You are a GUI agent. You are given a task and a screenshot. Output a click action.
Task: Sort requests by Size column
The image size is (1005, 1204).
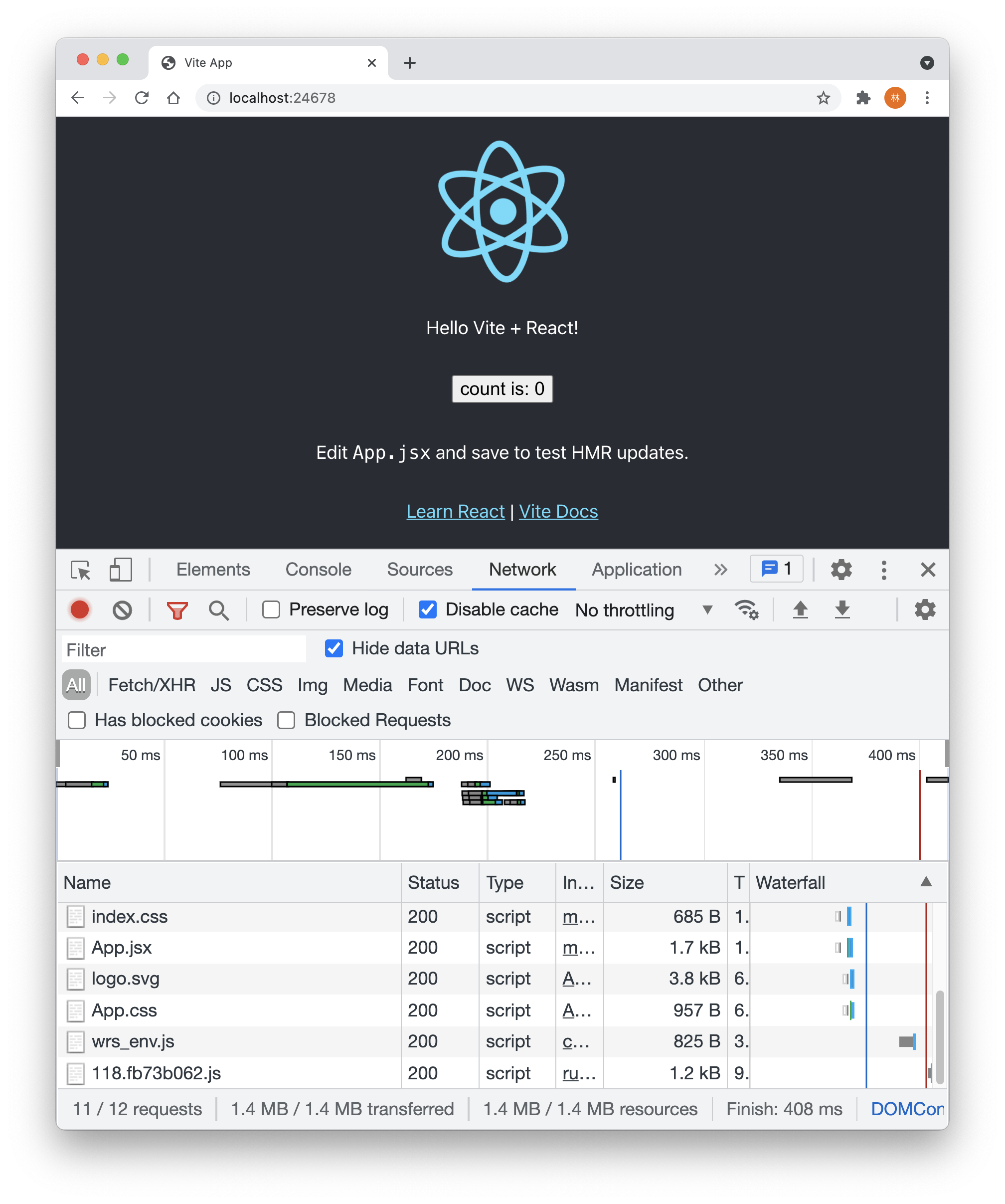[665, 882]
